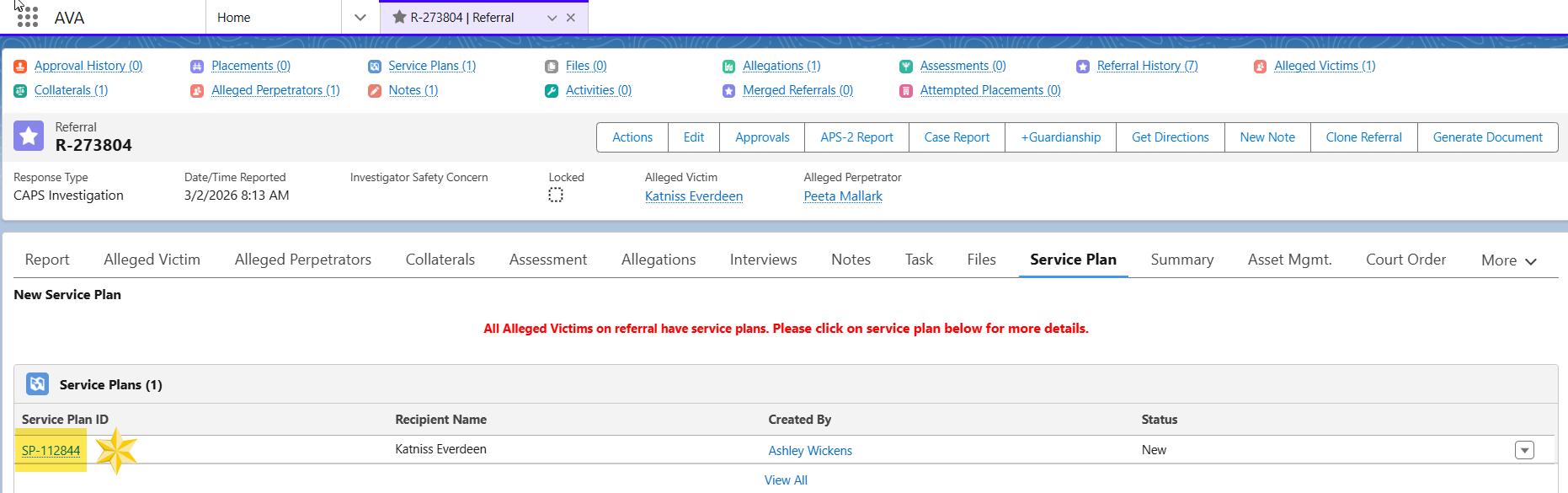Expand the More tabs dropdown
The image size is (1568, 493).
(x=1509, y=260)
